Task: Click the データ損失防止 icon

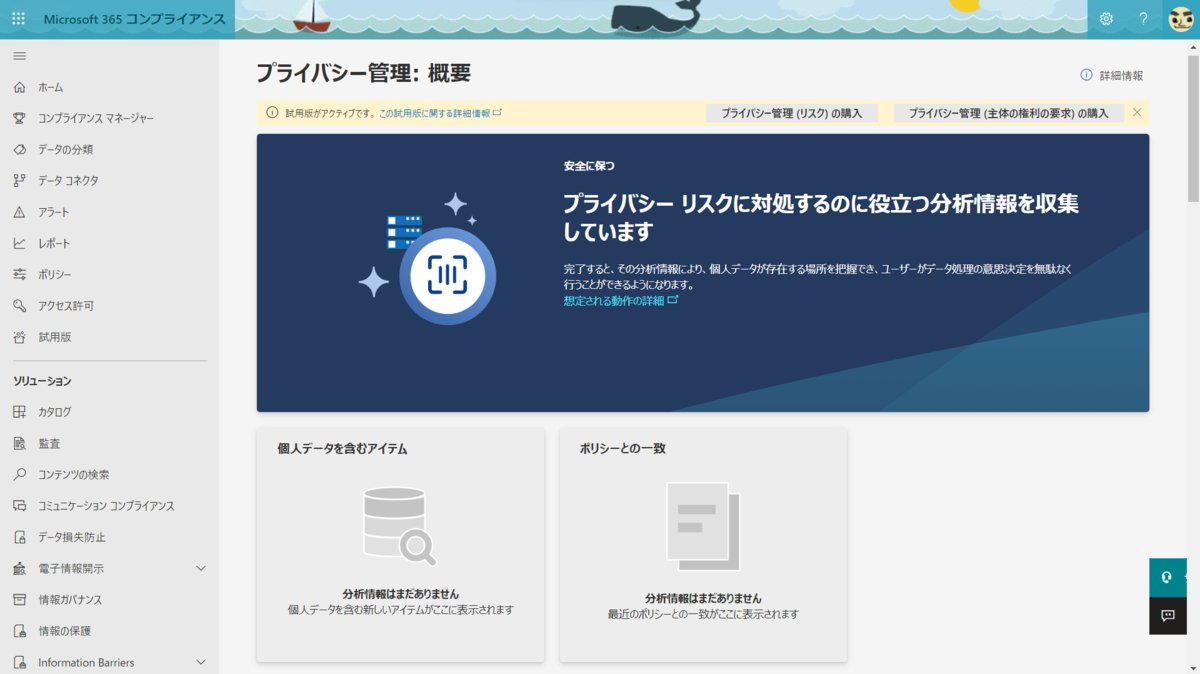Action: click(19, 537)
